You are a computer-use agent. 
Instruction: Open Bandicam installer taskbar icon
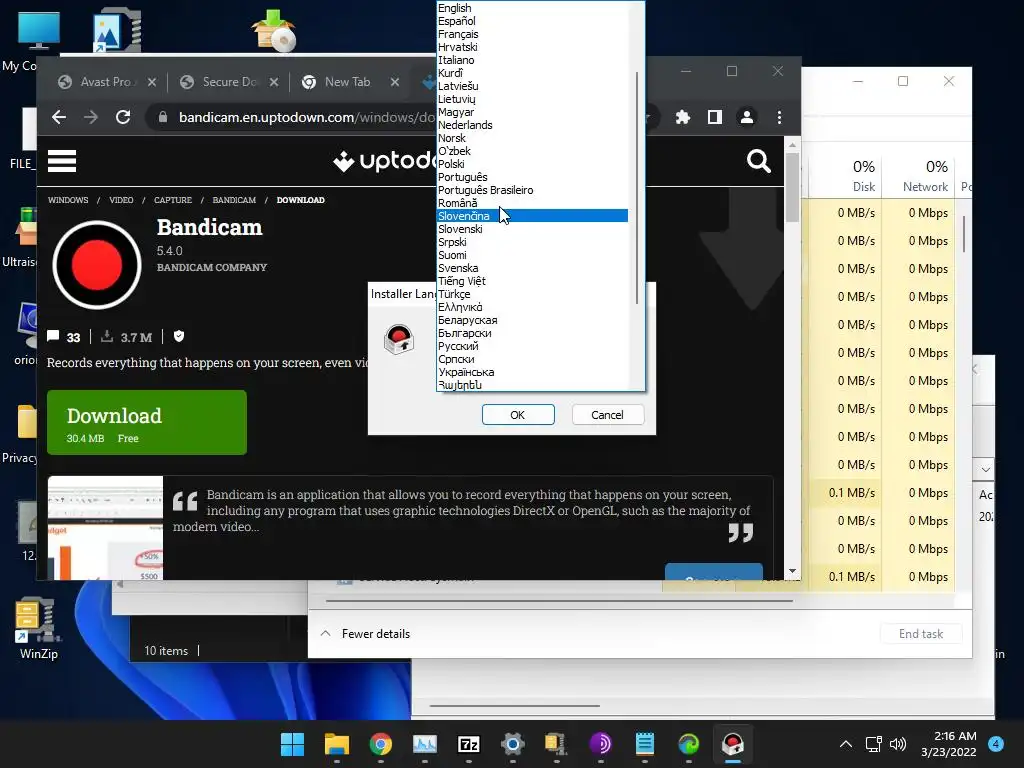733,744
